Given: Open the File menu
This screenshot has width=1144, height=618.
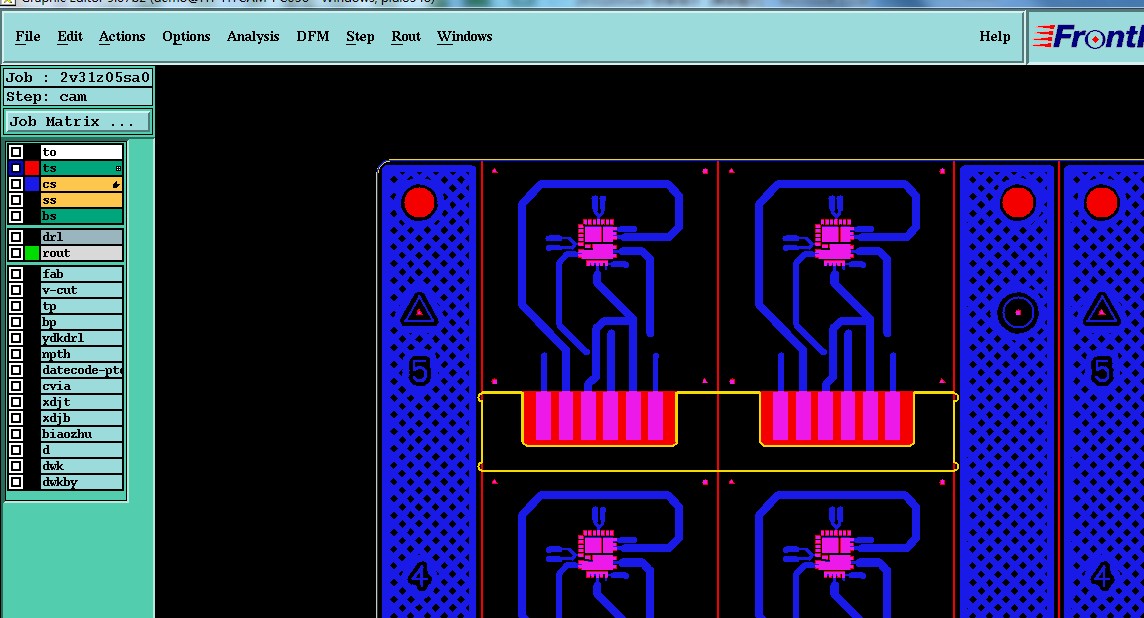Looking at the screenshot, I should click(28, 36).
